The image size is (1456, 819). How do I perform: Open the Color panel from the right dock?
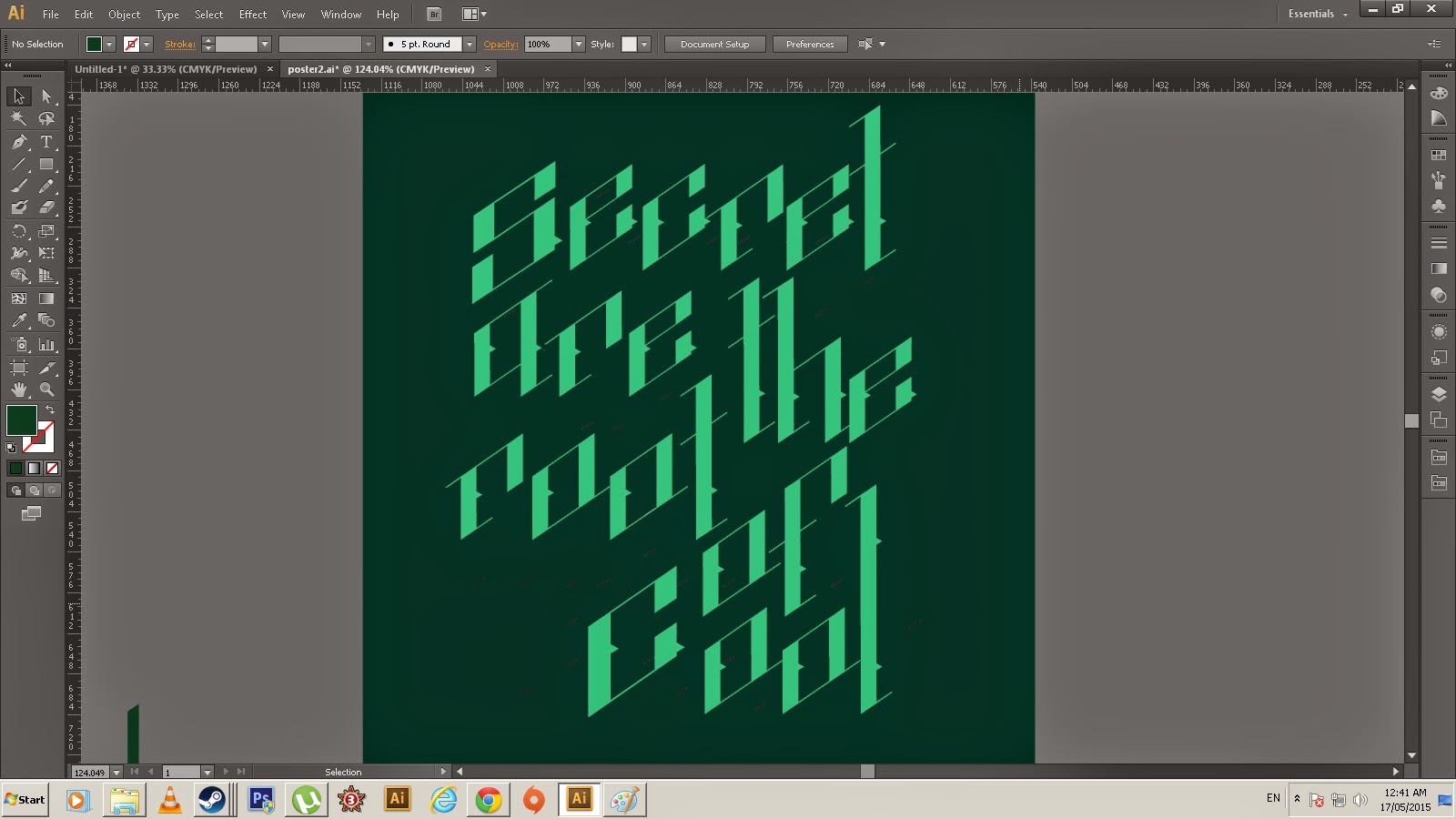click(x=1439, y=94)
